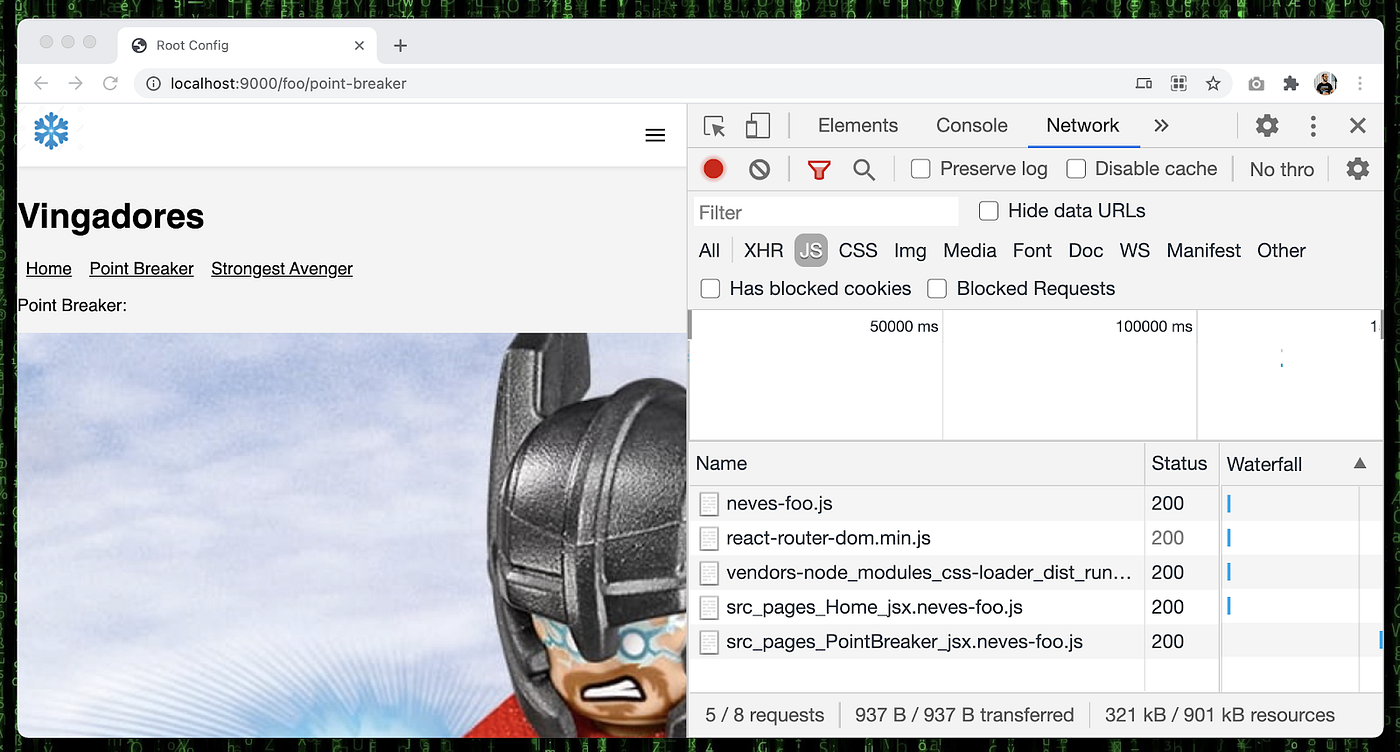This screenshot has height=752, width=1400.
Task: Toggle the network filter funnel
Action: coord(819,170)
